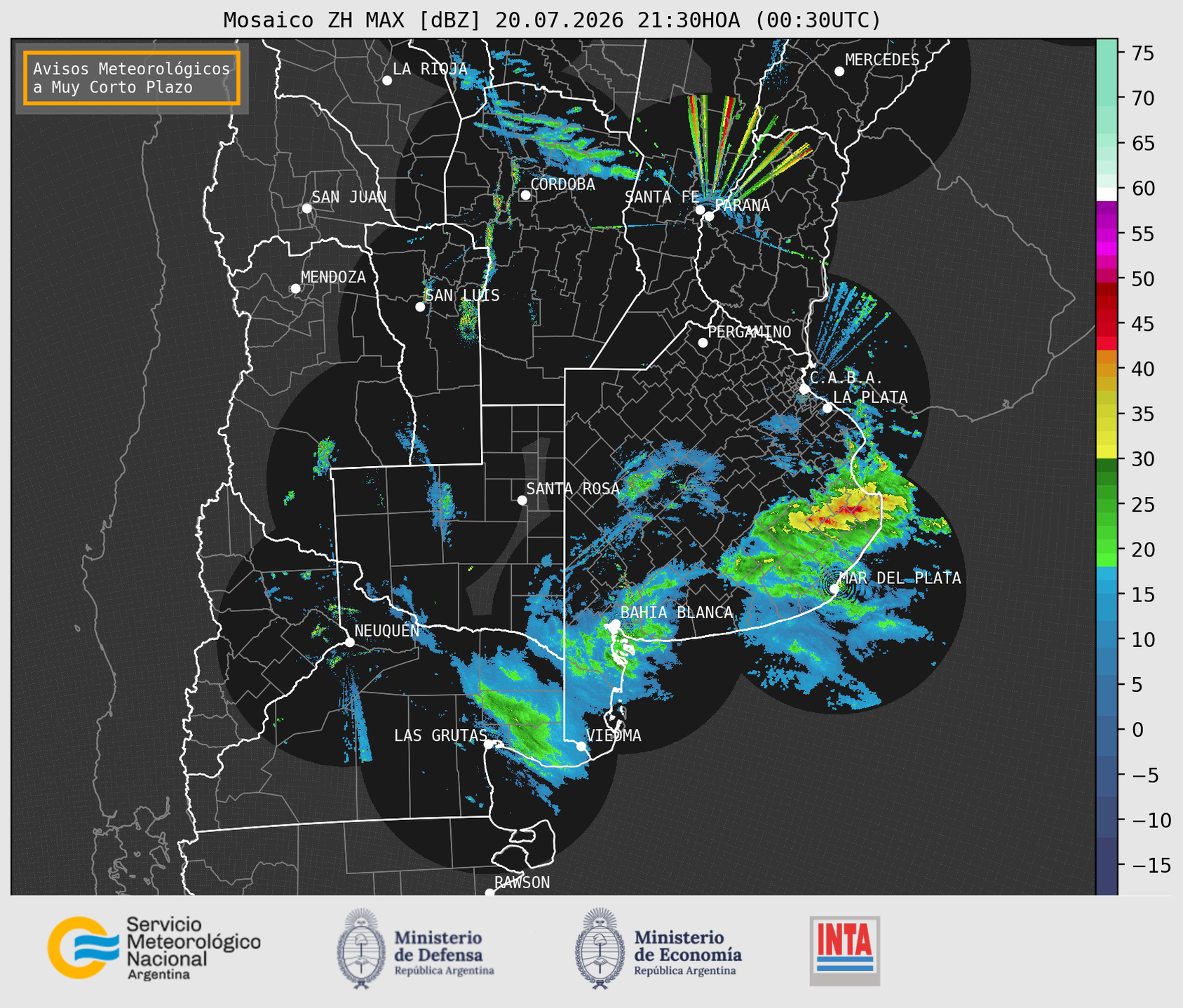Click the Mar del Plata radar marker

click(834, 589)
